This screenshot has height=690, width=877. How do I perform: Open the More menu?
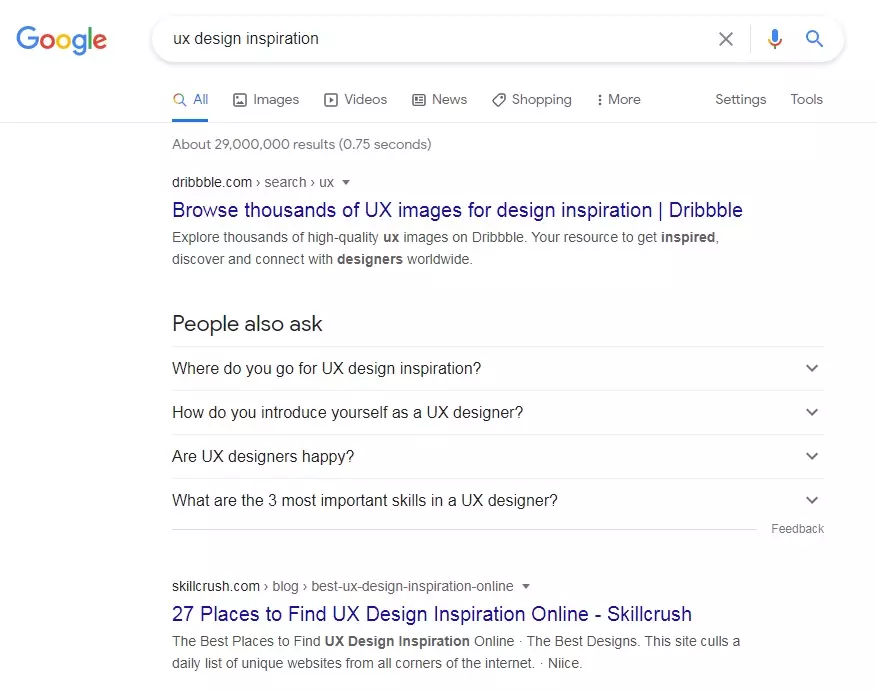(x=619, y=100)
